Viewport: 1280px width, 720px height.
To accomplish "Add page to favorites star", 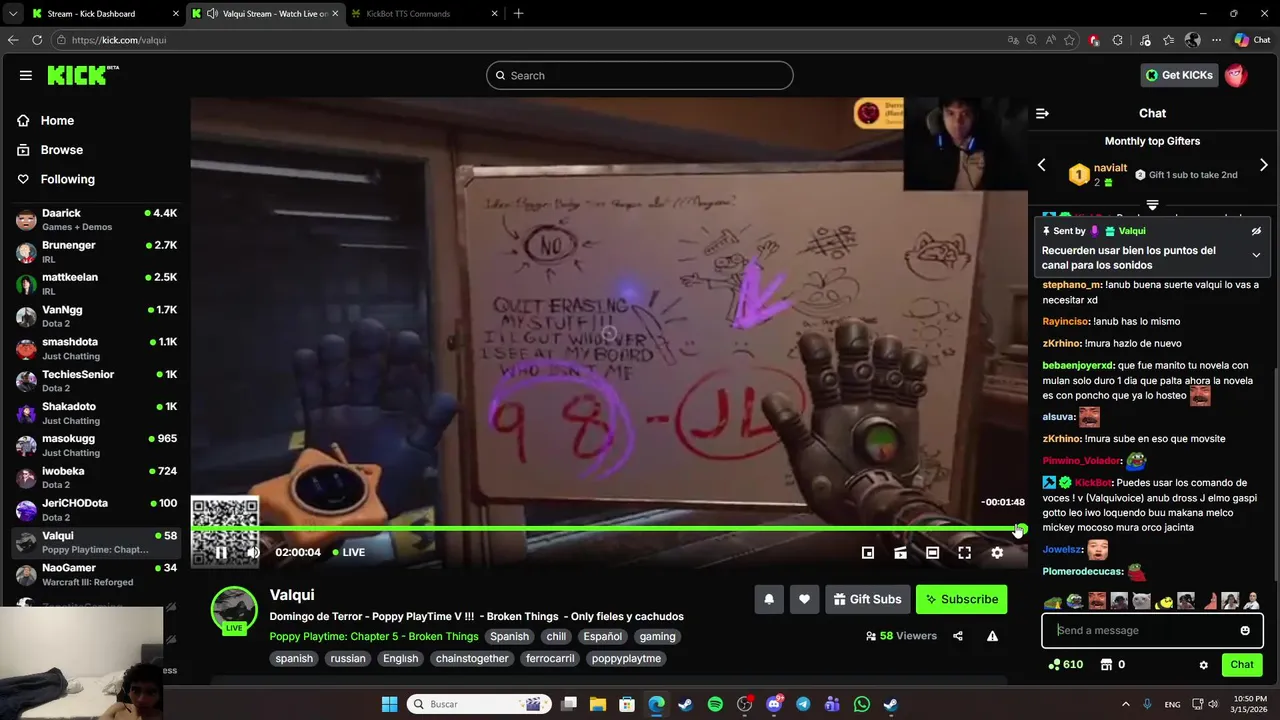I will point(1070,40).
